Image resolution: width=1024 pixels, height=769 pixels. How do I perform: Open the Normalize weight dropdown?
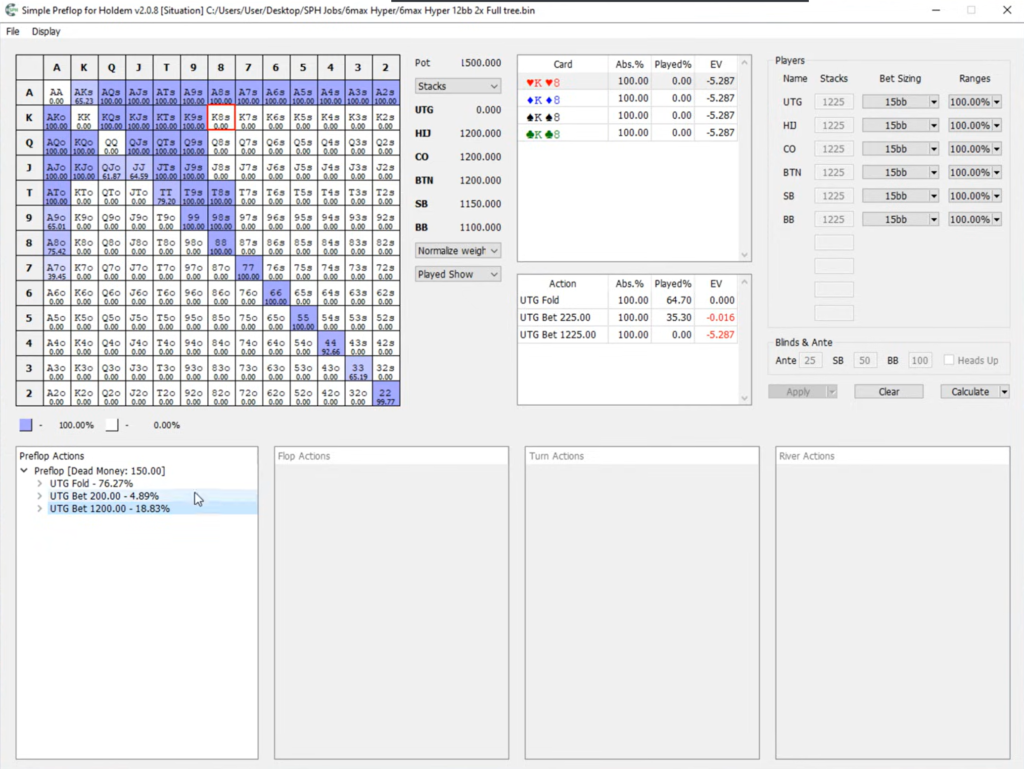pos(458,251)
